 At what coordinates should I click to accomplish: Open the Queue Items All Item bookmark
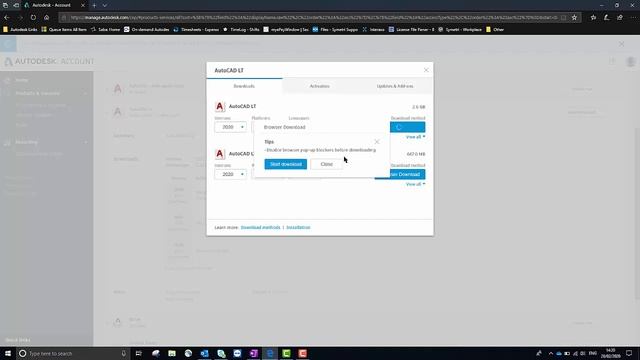64,29
